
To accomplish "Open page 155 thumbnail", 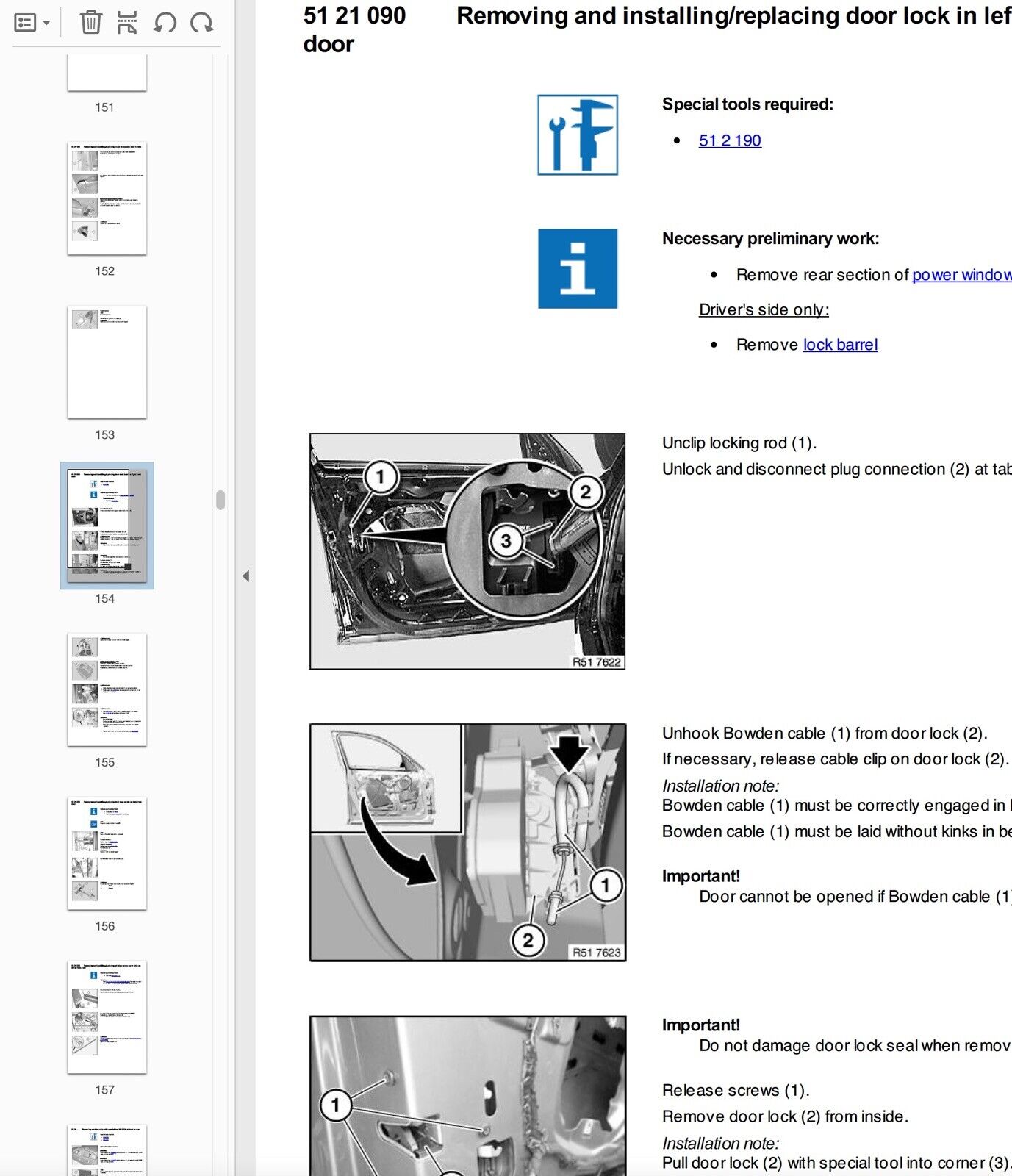I will [x=107, y=689].
